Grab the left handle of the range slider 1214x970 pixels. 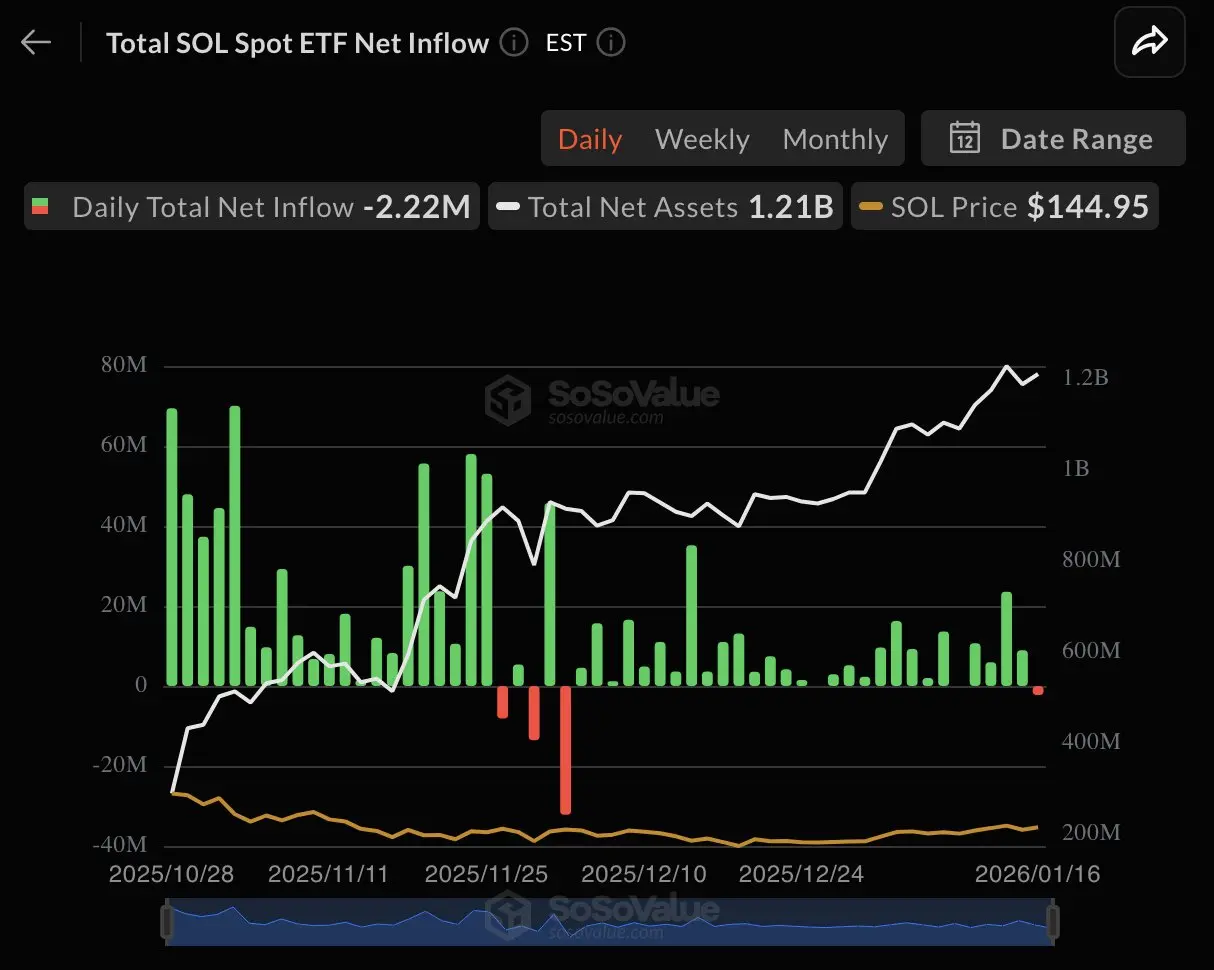167,921
